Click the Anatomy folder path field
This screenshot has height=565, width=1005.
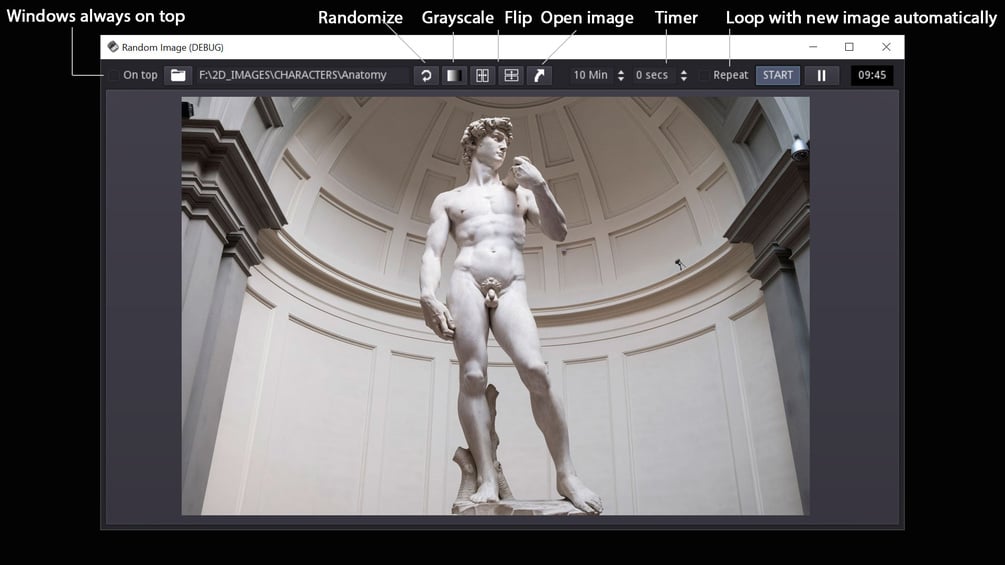coord(301,75)
